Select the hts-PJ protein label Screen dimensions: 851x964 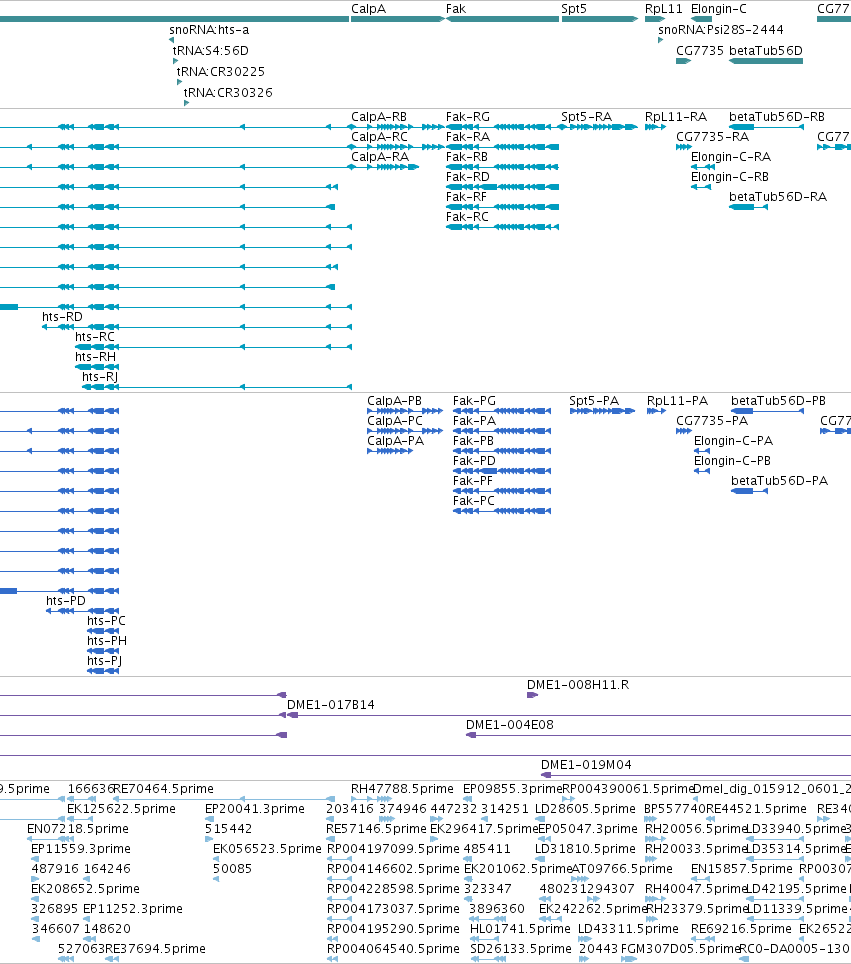(105, 660)
